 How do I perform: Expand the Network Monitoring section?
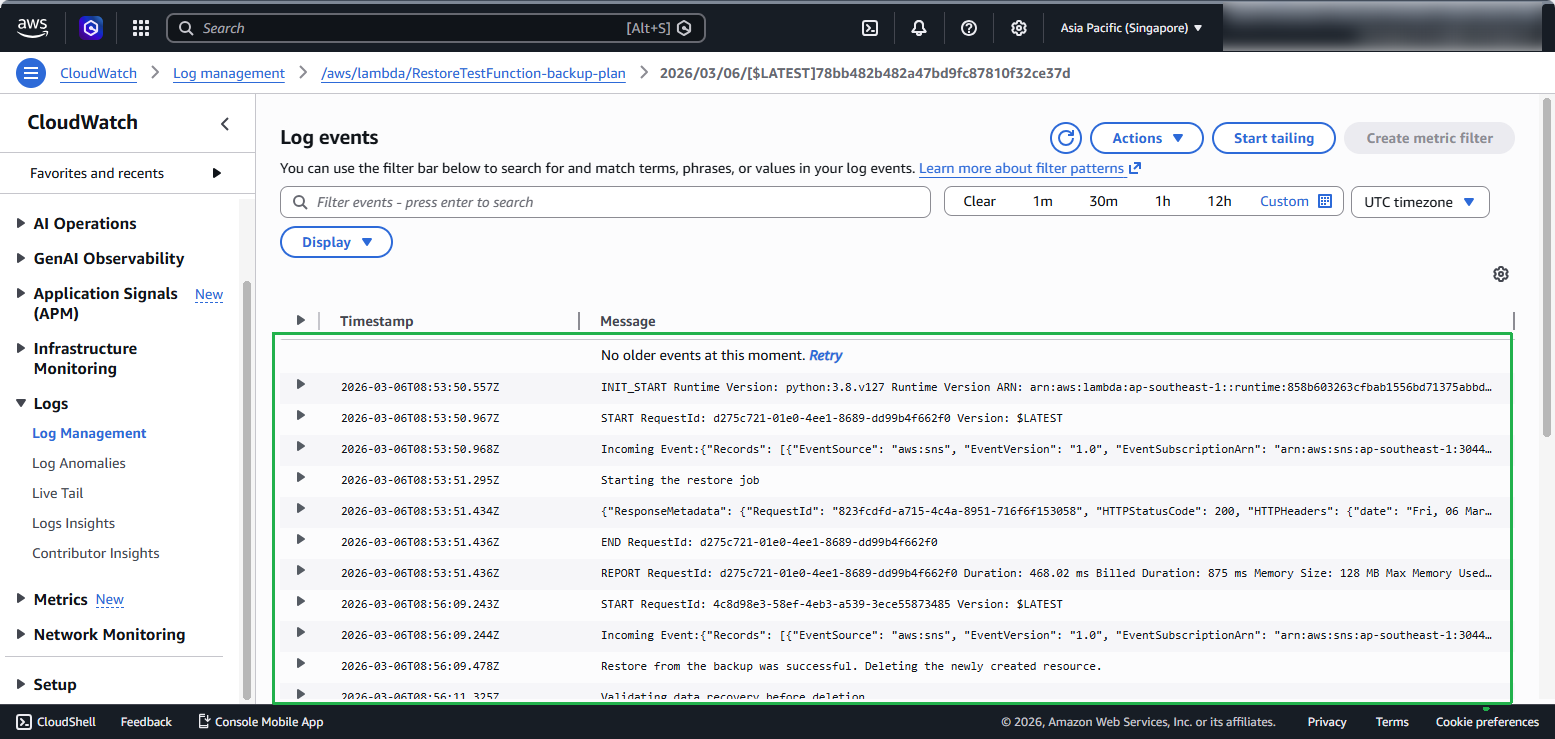click(22, 634)
